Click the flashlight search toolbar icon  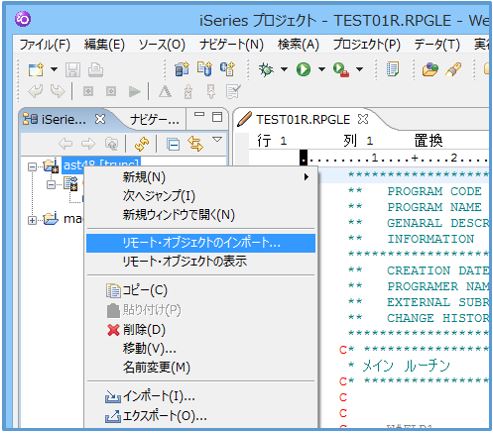click(x=453, y=70)
